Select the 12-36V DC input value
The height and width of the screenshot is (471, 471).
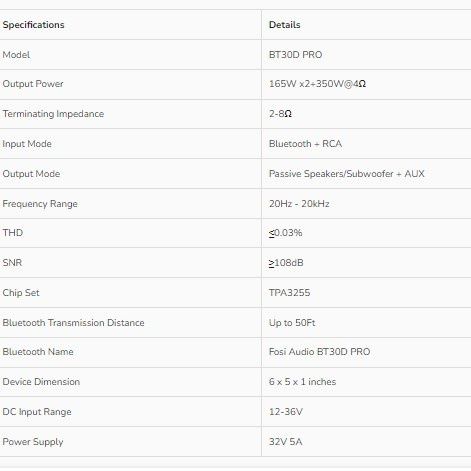click(286, 412)
